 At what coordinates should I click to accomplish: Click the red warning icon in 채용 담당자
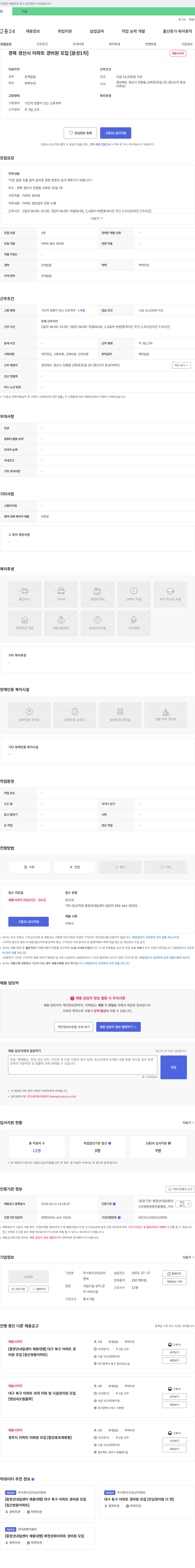(x=72, y=998)
